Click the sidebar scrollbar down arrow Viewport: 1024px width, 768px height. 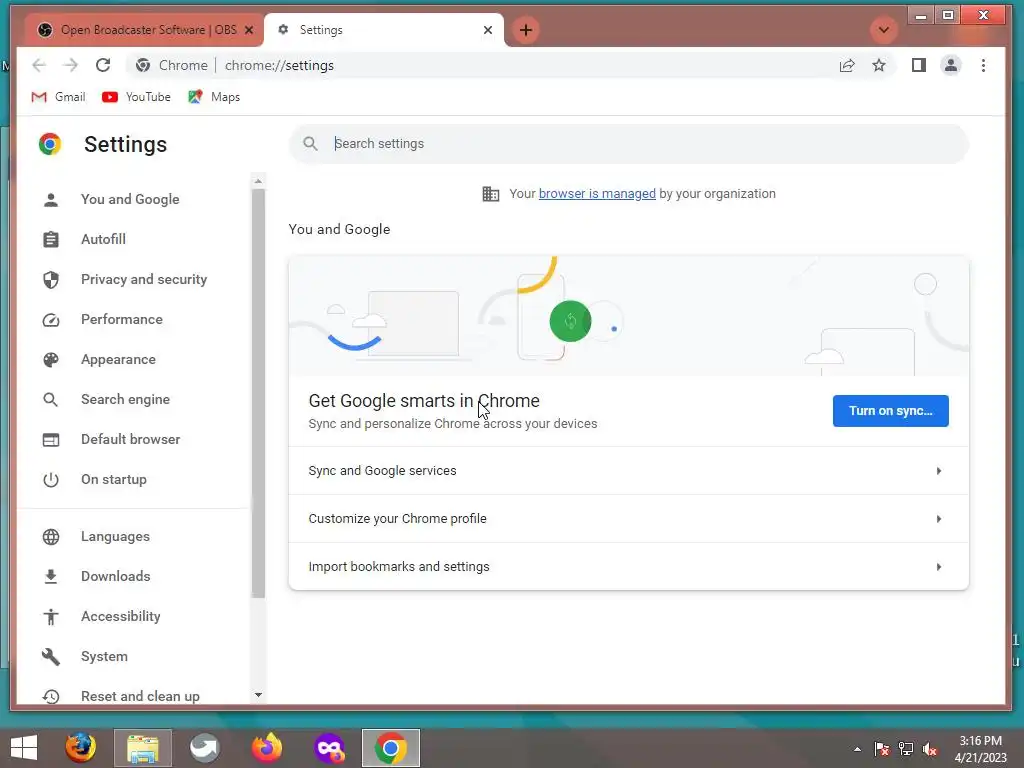click(259, 695)
